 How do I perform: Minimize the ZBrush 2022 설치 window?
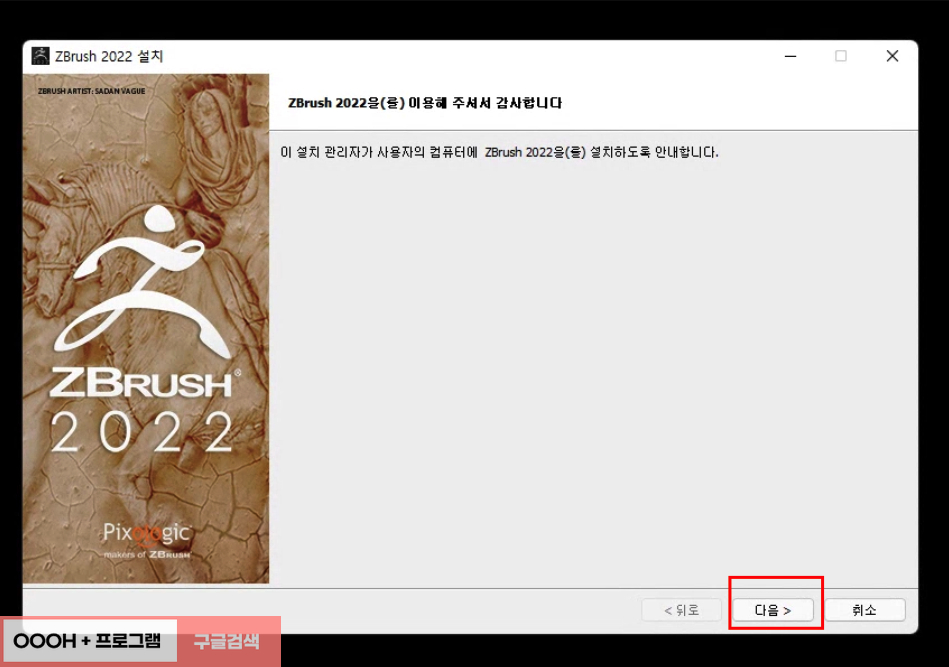[x=790, y=56]
